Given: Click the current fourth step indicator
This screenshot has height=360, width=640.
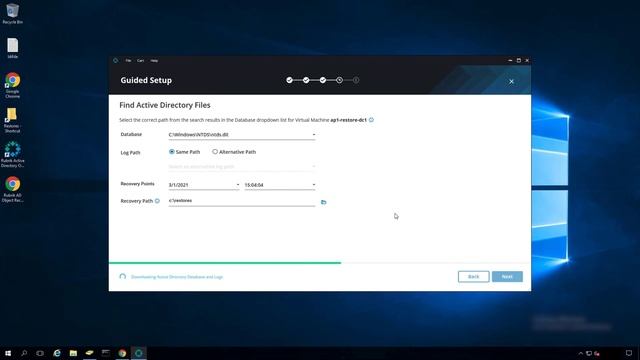Looking at the screenshot, I should (x=340, y=80).
